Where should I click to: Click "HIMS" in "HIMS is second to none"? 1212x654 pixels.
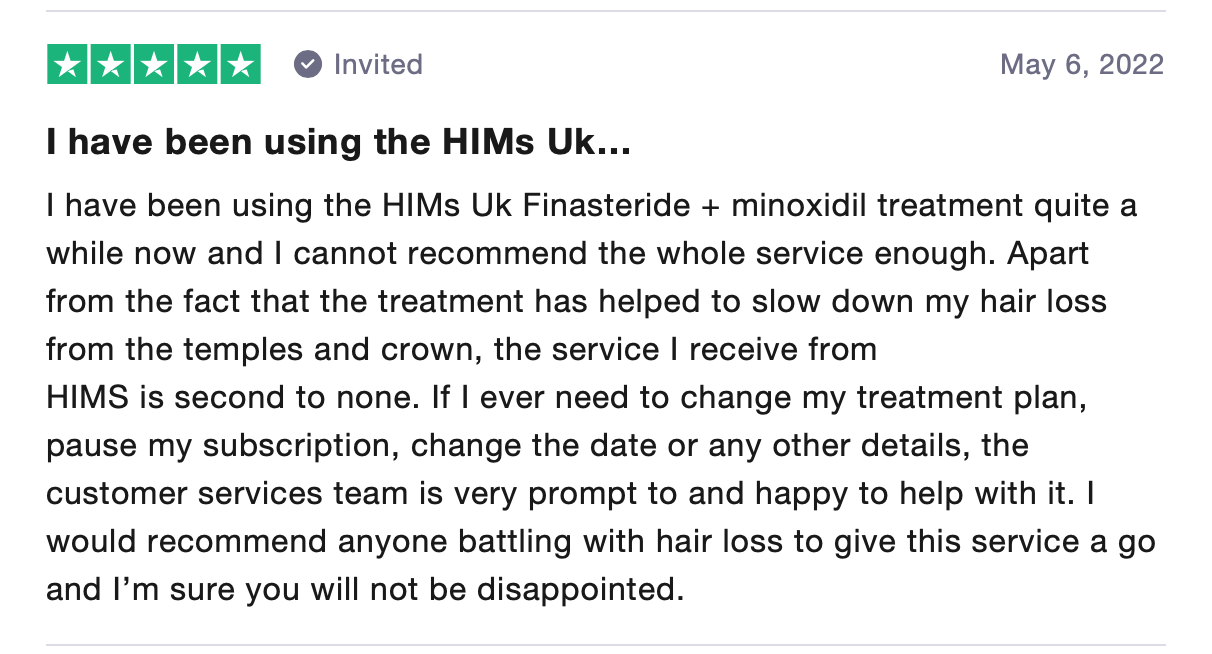[87, 398]
